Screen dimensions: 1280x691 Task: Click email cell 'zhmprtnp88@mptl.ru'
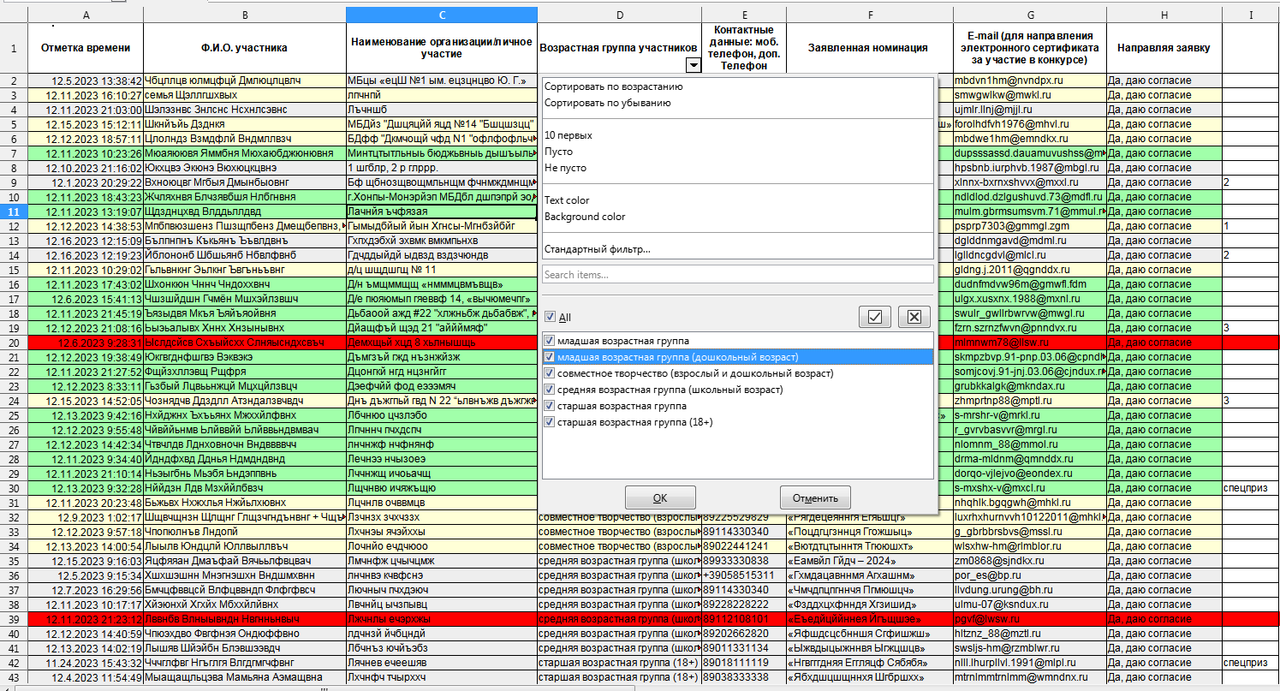click(x=1029, y=400)
